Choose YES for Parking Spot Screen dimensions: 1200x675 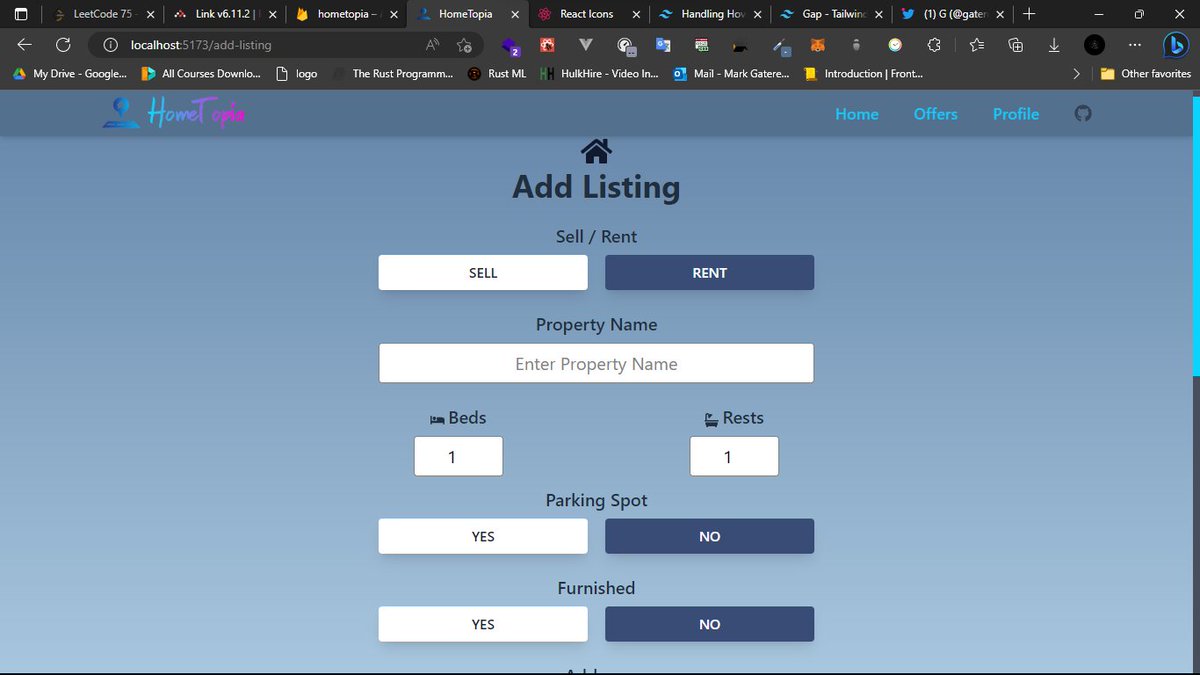483,536
